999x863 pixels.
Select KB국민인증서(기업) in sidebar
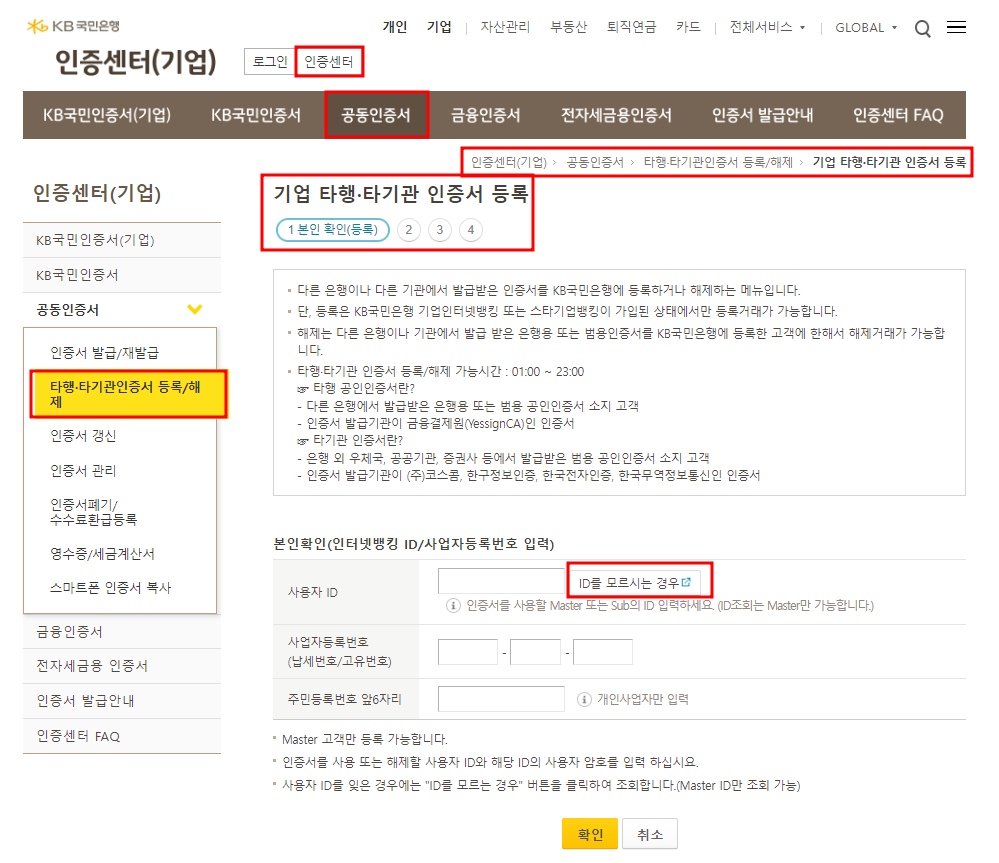pyautogui.click(x=122, y=240)
